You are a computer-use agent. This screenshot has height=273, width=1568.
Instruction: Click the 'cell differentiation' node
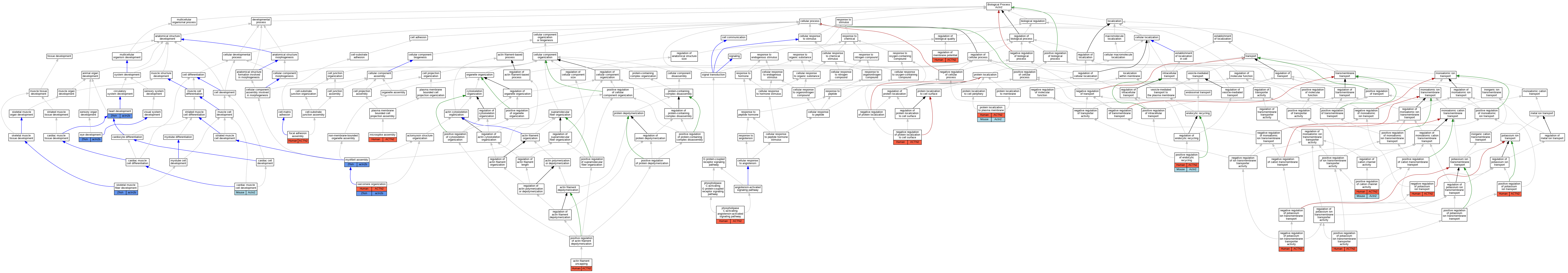[x=193, y=75]
